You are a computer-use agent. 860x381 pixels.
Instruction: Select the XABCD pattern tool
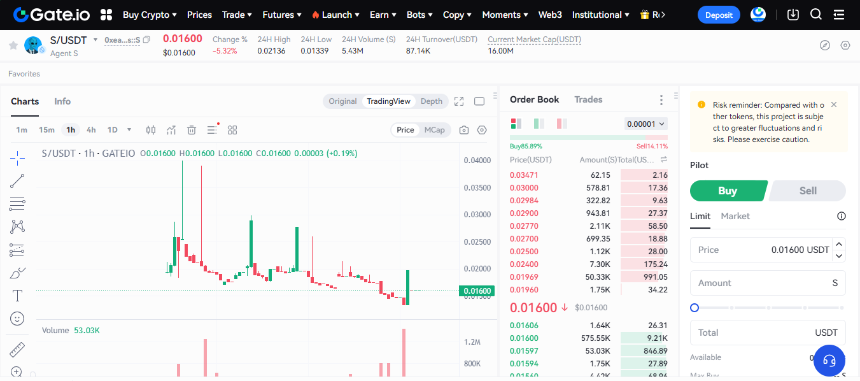pos(17,226)
